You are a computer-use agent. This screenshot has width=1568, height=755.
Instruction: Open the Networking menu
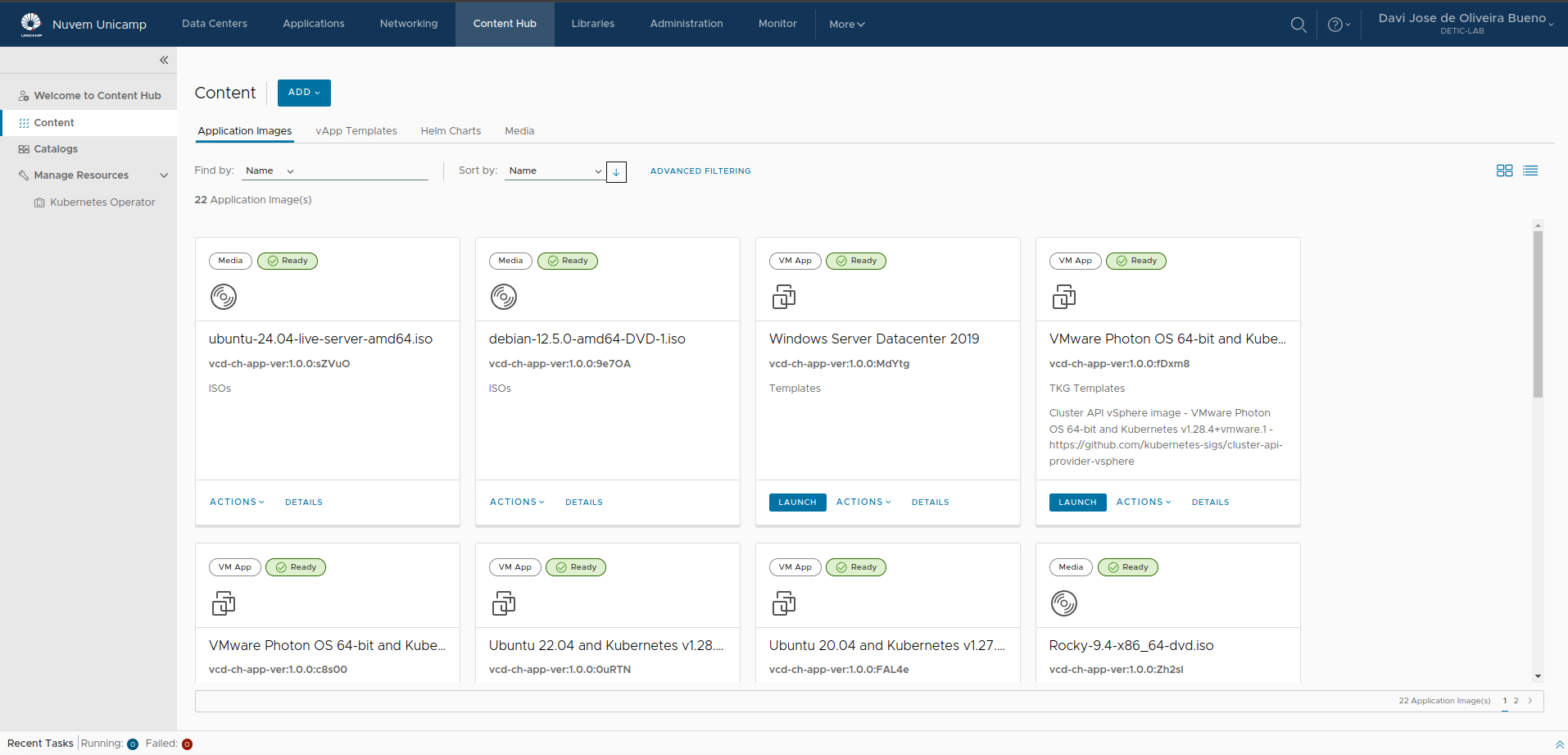[409, 24]
